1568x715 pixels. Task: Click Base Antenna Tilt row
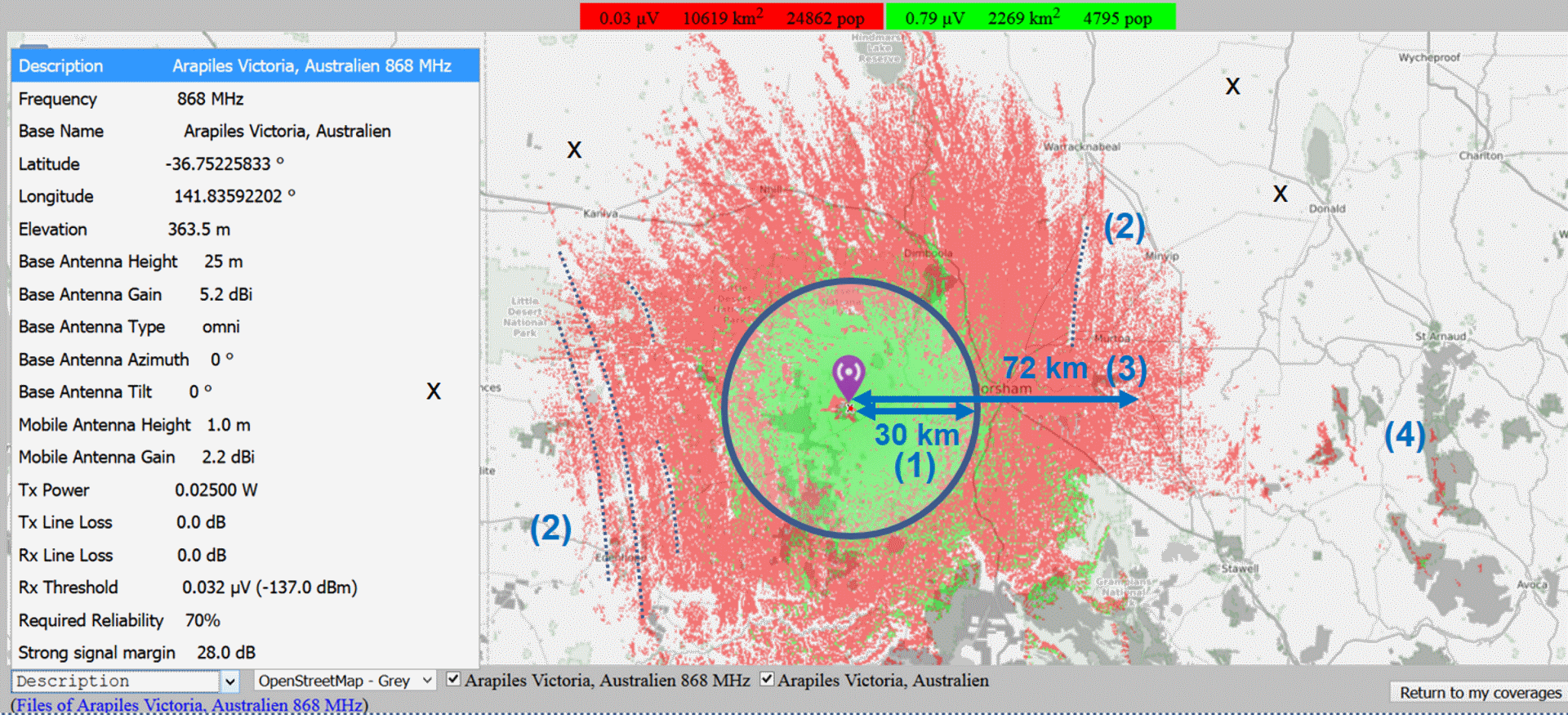[245, 392]
